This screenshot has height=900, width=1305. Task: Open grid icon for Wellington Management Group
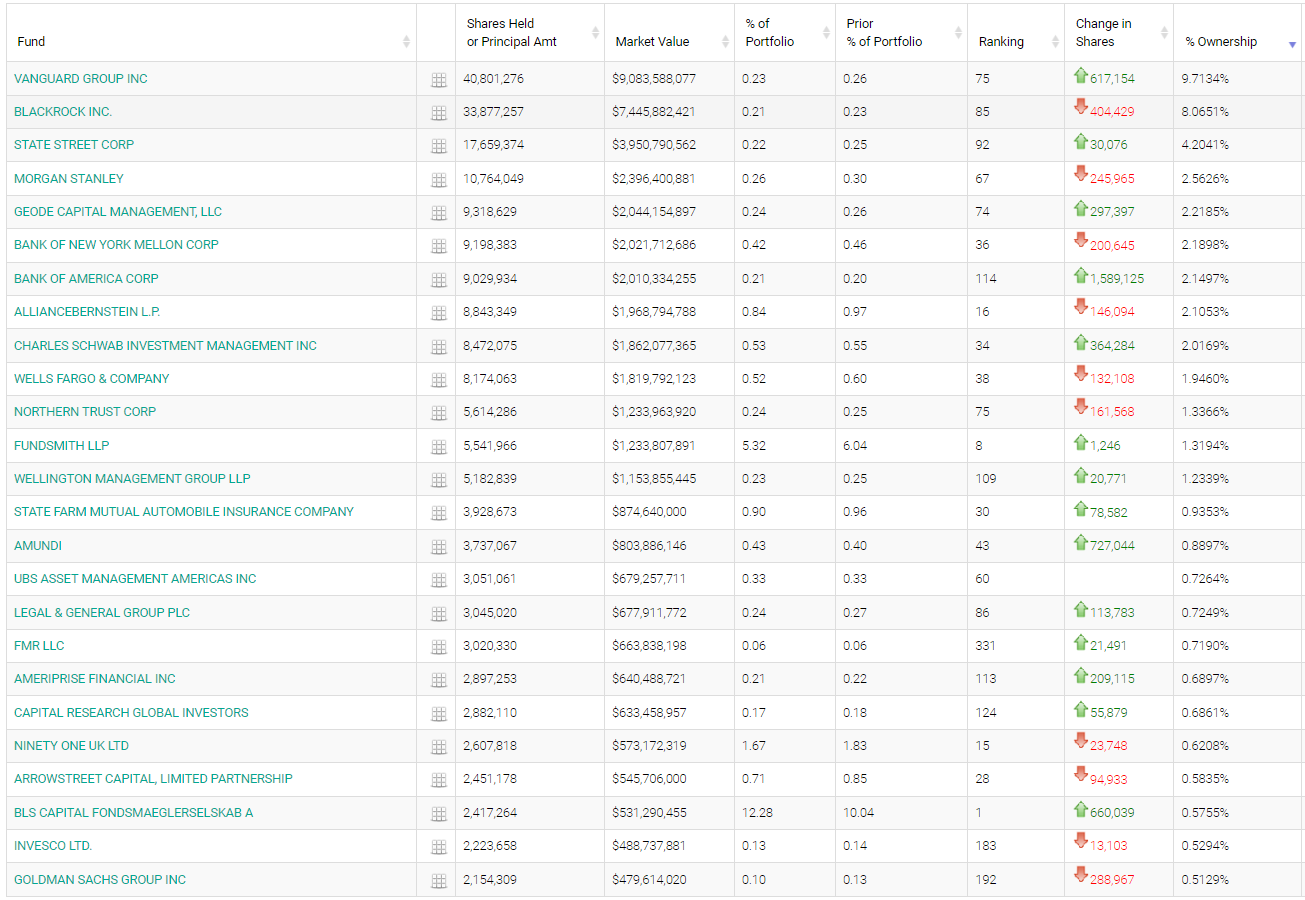click(x=438, y=480)
